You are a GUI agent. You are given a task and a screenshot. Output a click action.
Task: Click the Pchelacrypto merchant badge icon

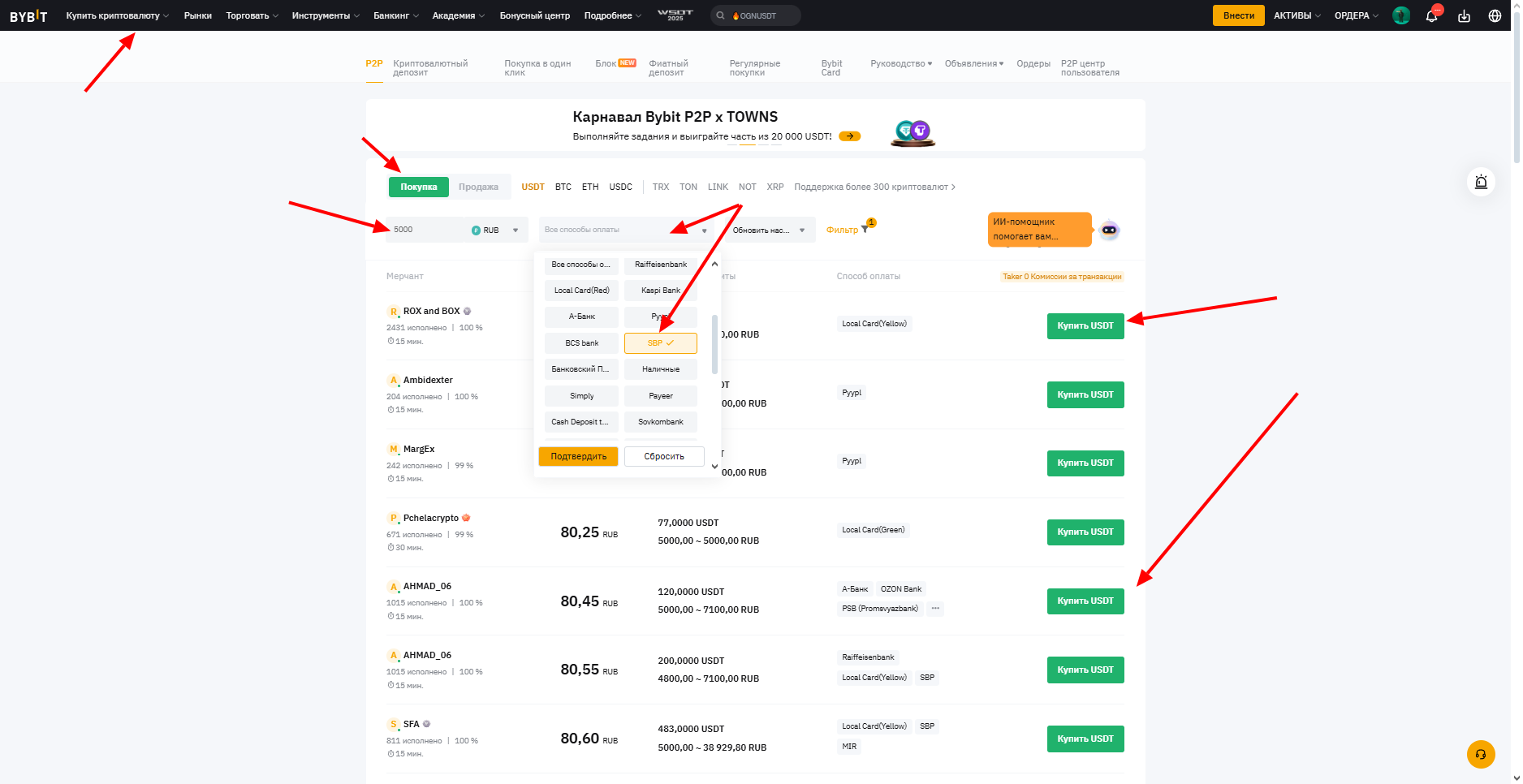click(x=466, y=518)
